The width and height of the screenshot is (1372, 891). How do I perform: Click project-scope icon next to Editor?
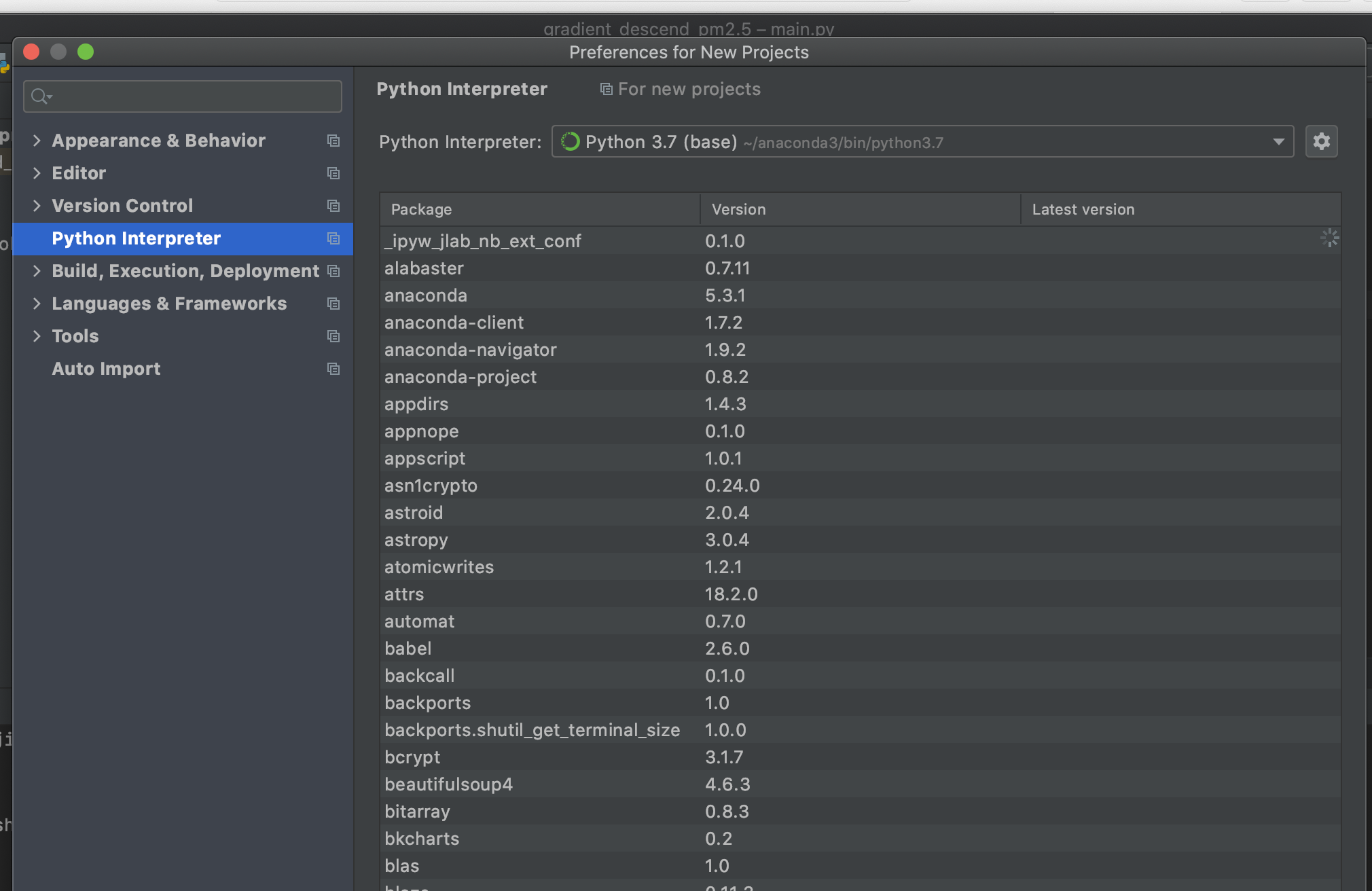(333, 173)
